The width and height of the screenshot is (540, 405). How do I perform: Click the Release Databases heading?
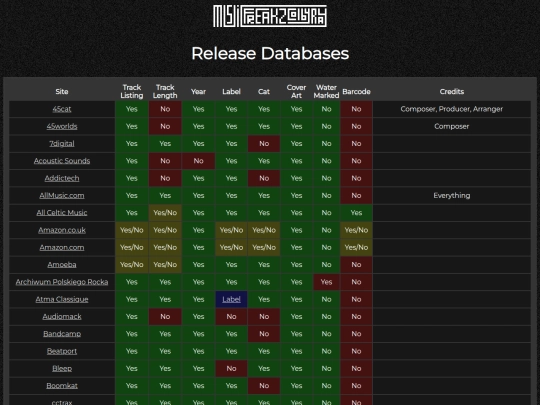click(x=270, y=53)
